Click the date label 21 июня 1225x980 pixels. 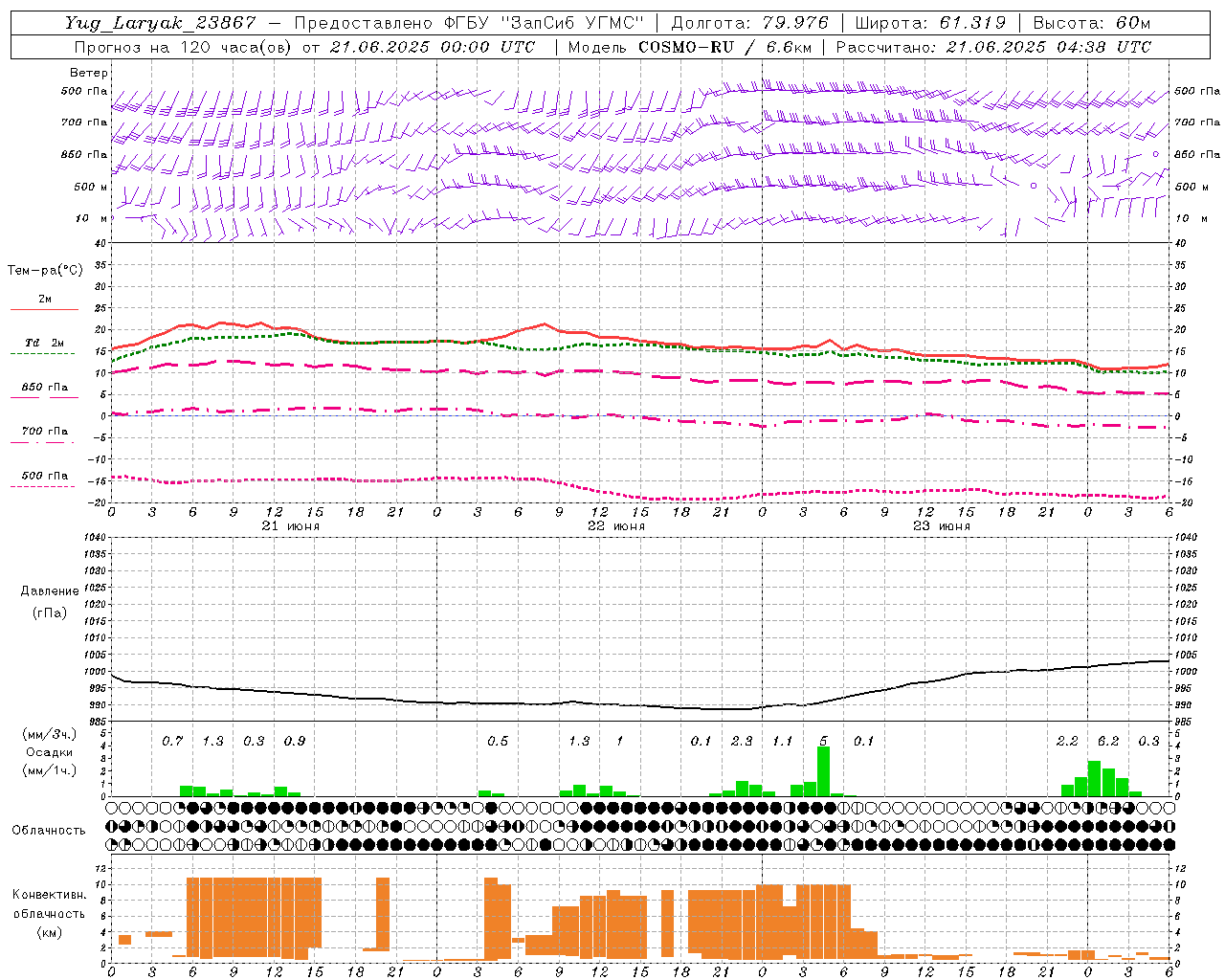[291, 526]
